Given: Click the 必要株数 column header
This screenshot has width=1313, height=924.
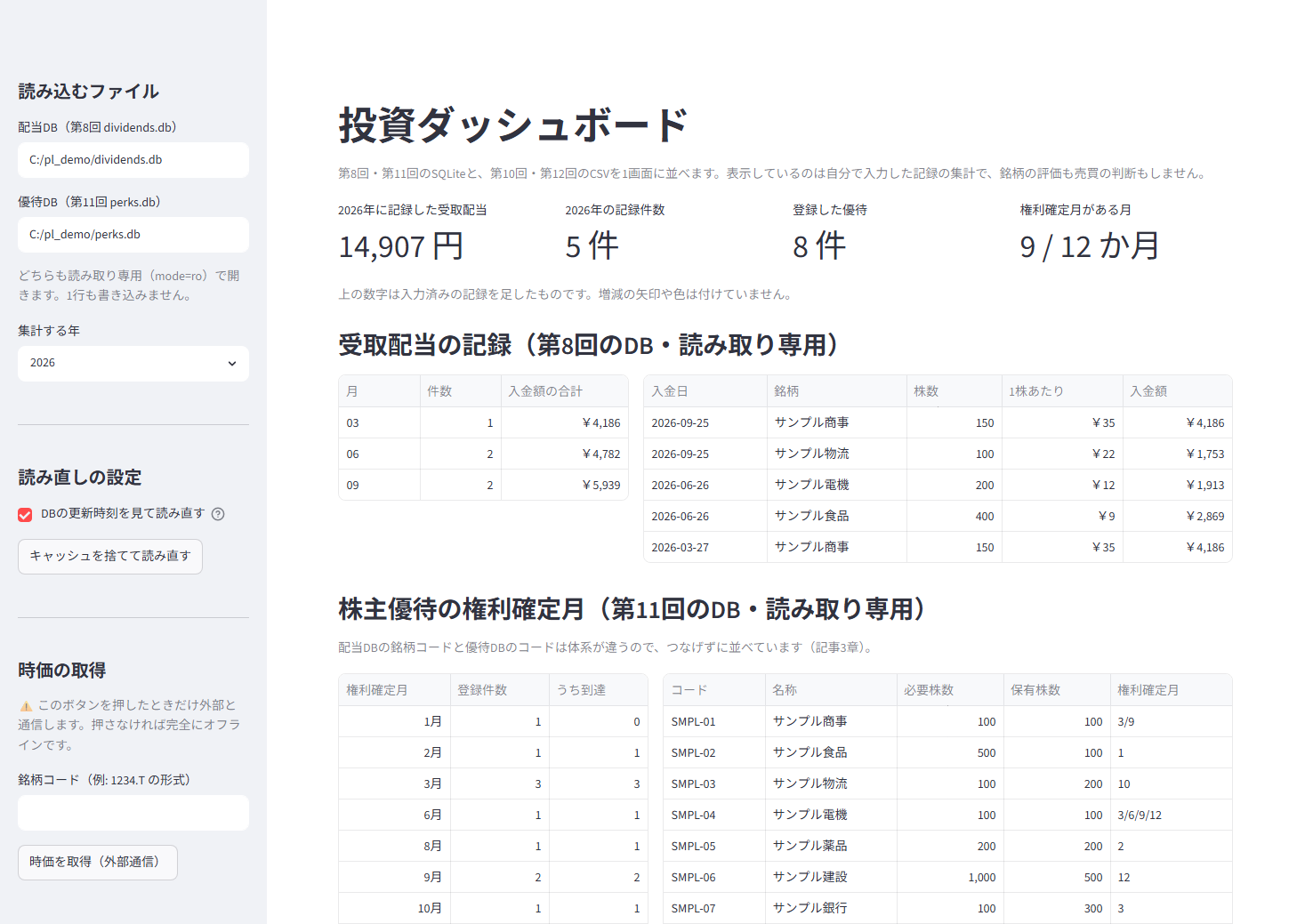Looking at the screenshot, I should tap(950, 690).
